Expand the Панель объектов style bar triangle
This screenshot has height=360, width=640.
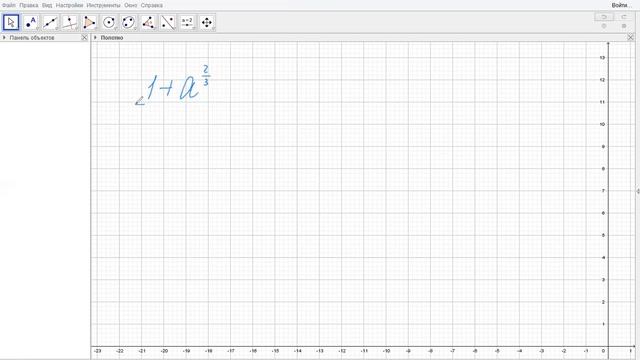(x=4, y=38)
